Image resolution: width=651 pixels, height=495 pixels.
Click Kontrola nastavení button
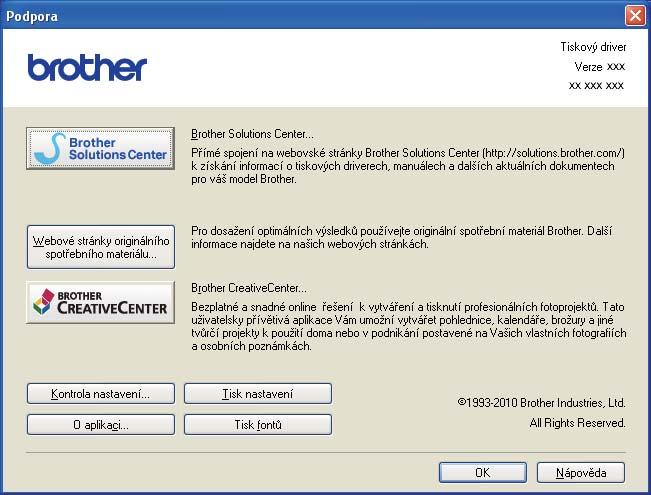(x=101, y=394)
